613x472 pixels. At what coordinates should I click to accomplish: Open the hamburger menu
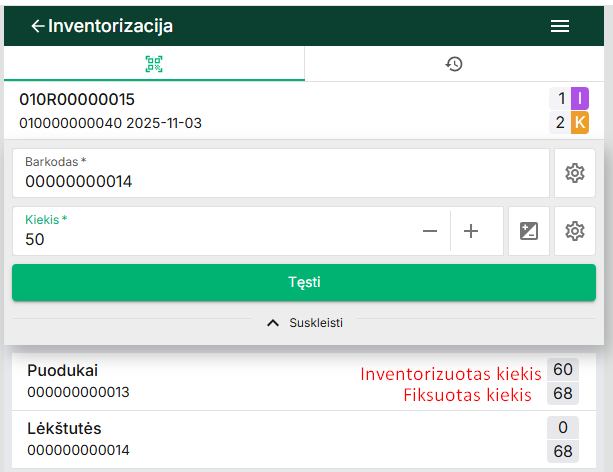tap(560, 26)
